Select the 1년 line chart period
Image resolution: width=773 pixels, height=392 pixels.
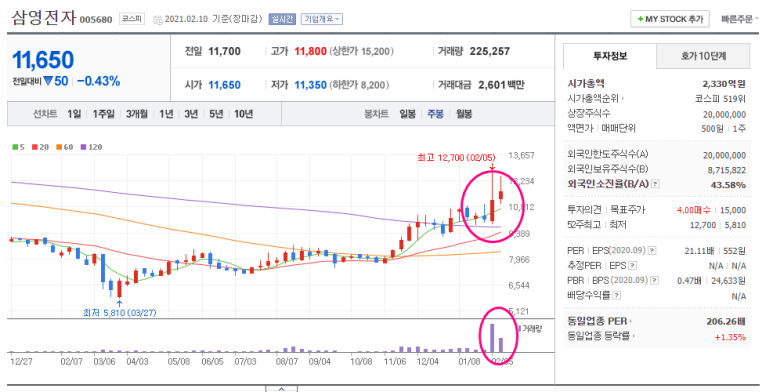point(166,114)
